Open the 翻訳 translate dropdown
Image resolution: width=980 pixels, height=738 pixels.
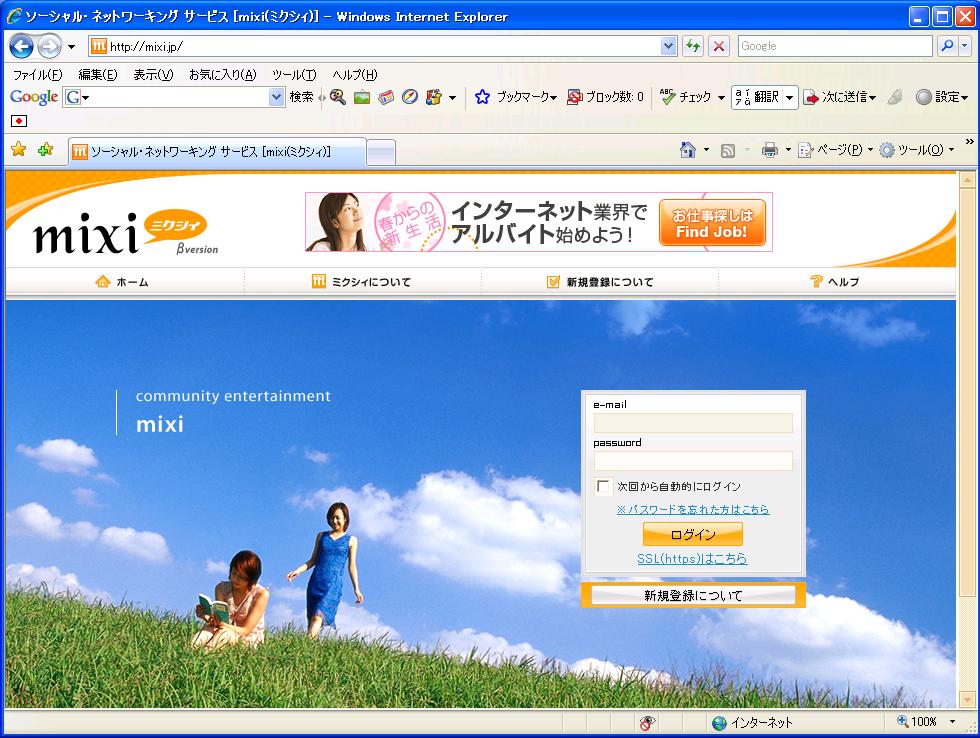(789, 97)
